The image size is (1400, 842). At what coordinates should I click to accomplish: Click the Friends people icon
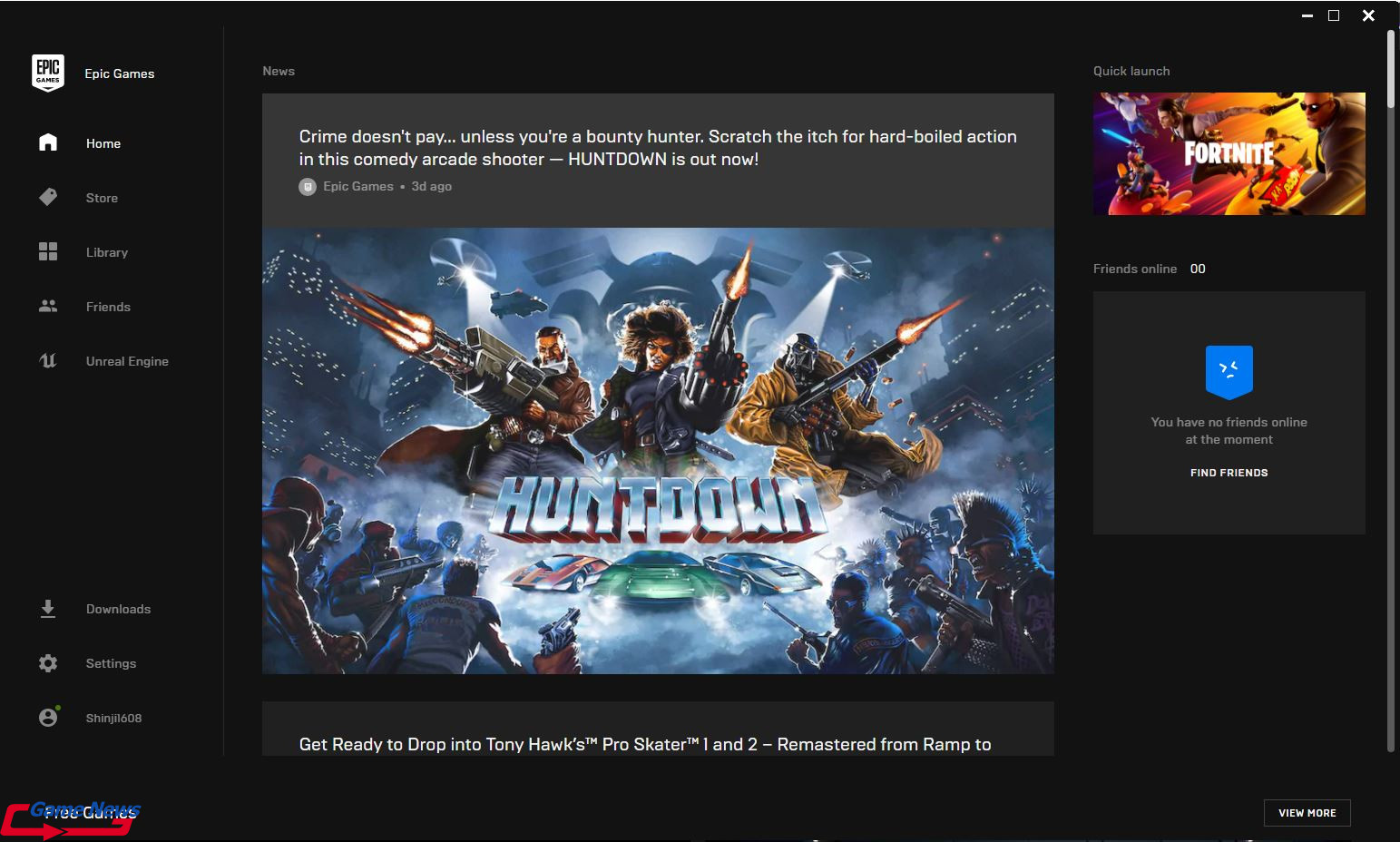(48, 307)
